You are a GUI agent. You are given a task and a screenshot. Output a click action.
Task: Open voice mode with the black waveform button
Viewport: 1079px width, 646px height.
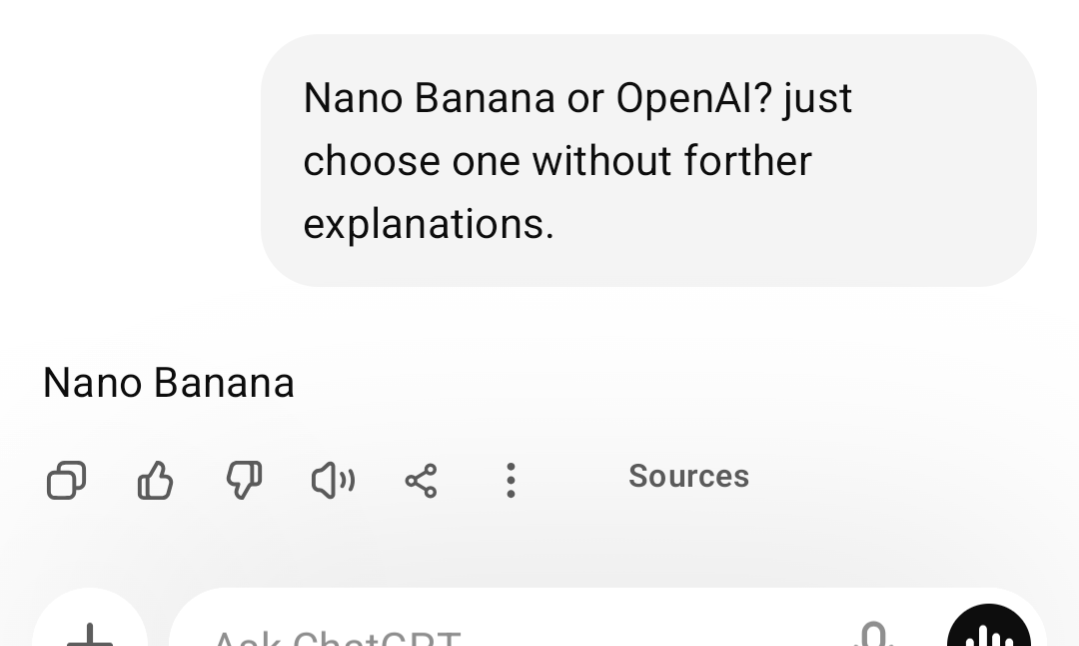(x=988, y=632)
